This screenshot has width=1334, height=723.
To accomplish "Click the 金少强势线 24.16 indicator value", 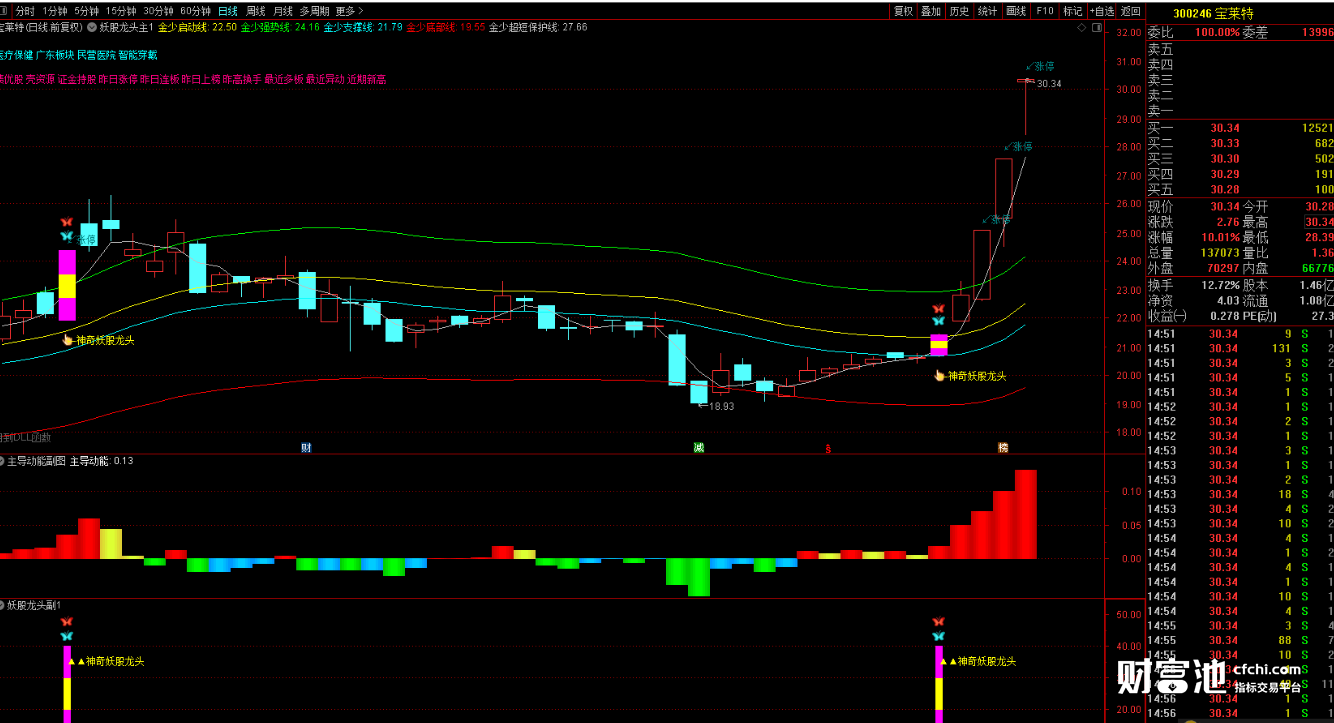I will [280, 28].
